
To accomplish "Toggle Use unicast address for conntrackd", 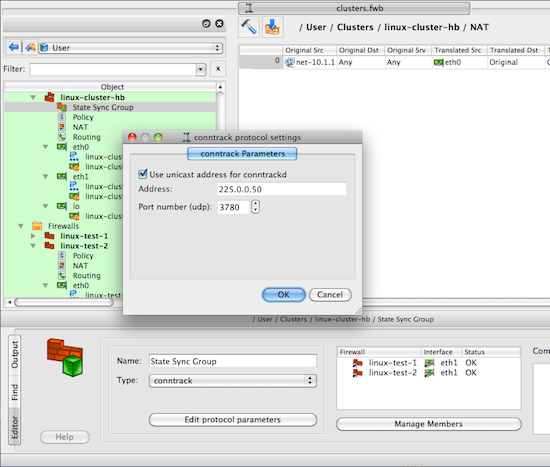I will coord(143,174).
